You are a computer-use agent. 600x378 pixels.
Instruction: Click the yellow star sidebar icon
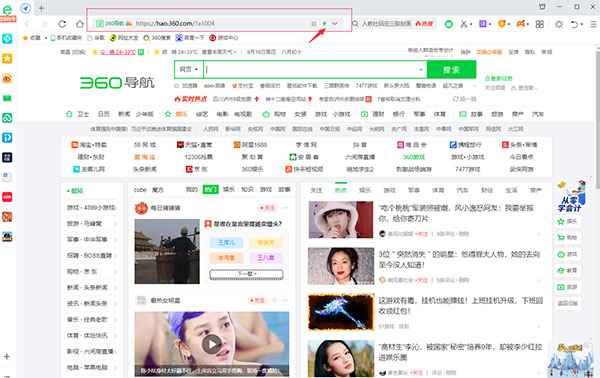(7, 59)
